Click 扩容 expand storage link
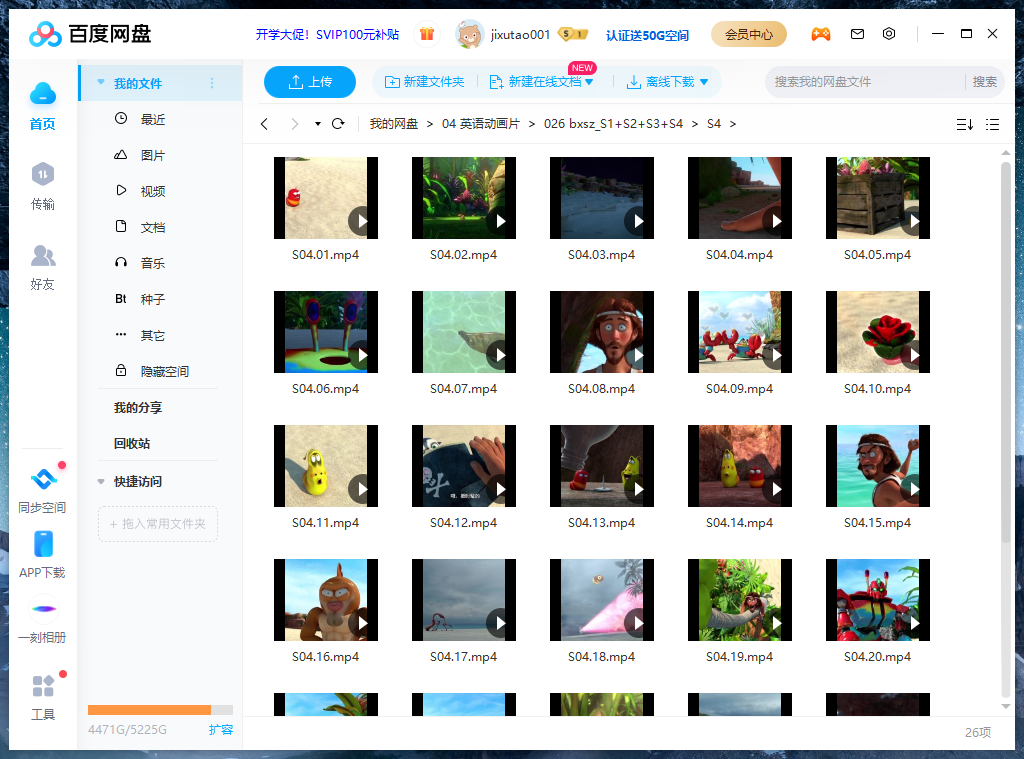The height and width of the screenshot is (759, 1024). [x=221, y=730]
